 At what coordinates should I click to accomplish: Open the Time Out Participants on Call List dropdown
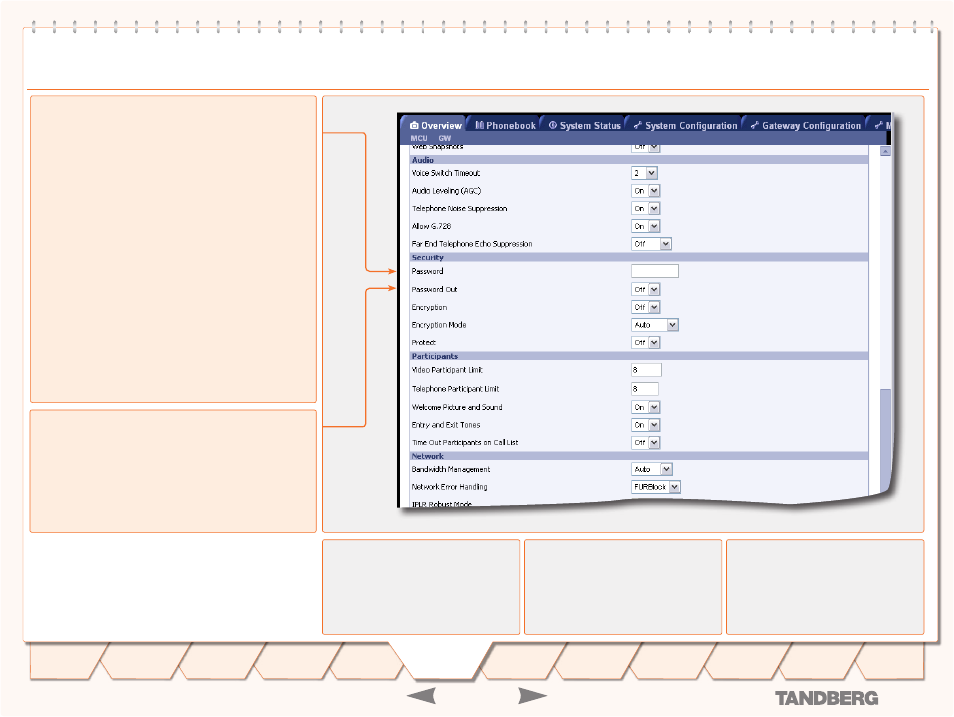pyautogui.click(x=646, y=442)
